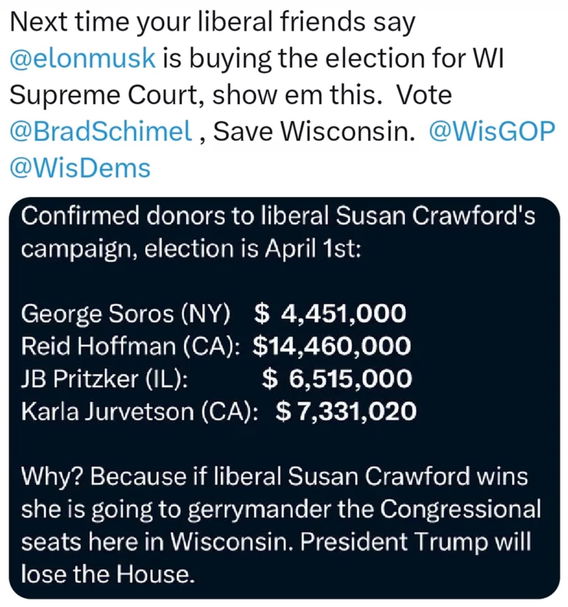The width and height of the screenshot is (568, 607).
Task: Select the $7,331,020 amount
Action: [346, 411]
